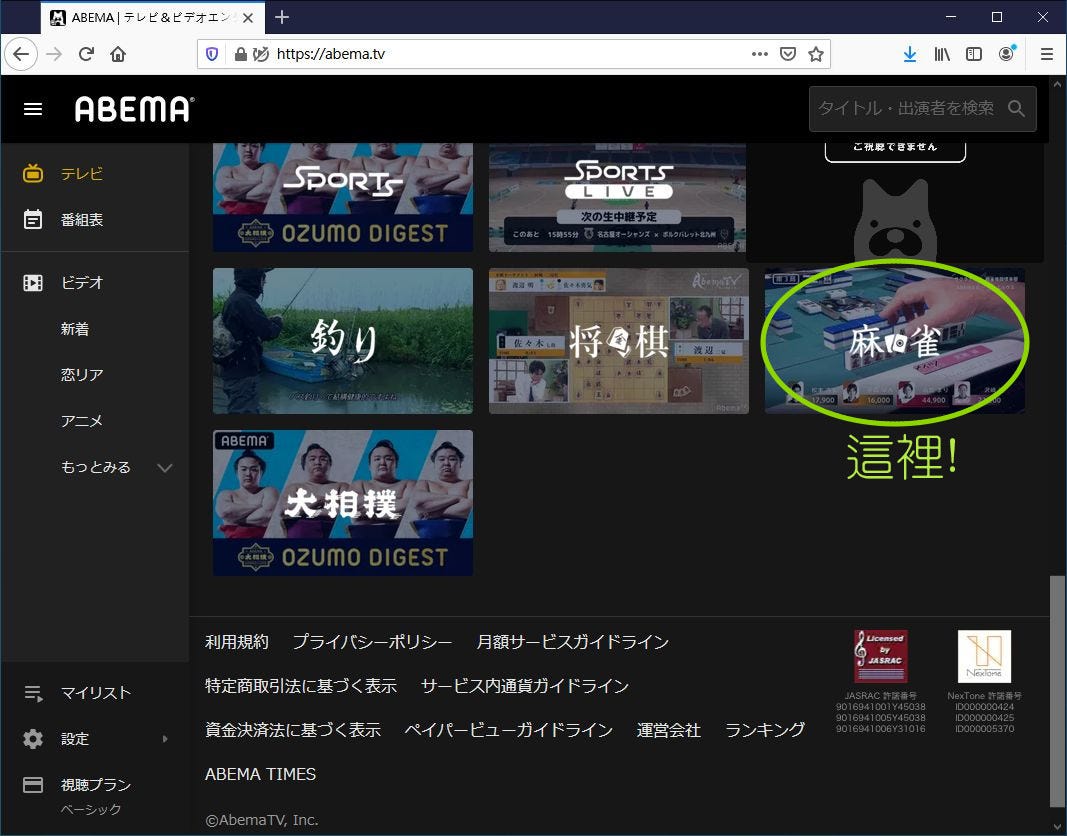Open 特定商取引法に基づく表示 link
The width and height of the screenshot is (1067, 836).
pyautogui.click(x=301, y=686)
